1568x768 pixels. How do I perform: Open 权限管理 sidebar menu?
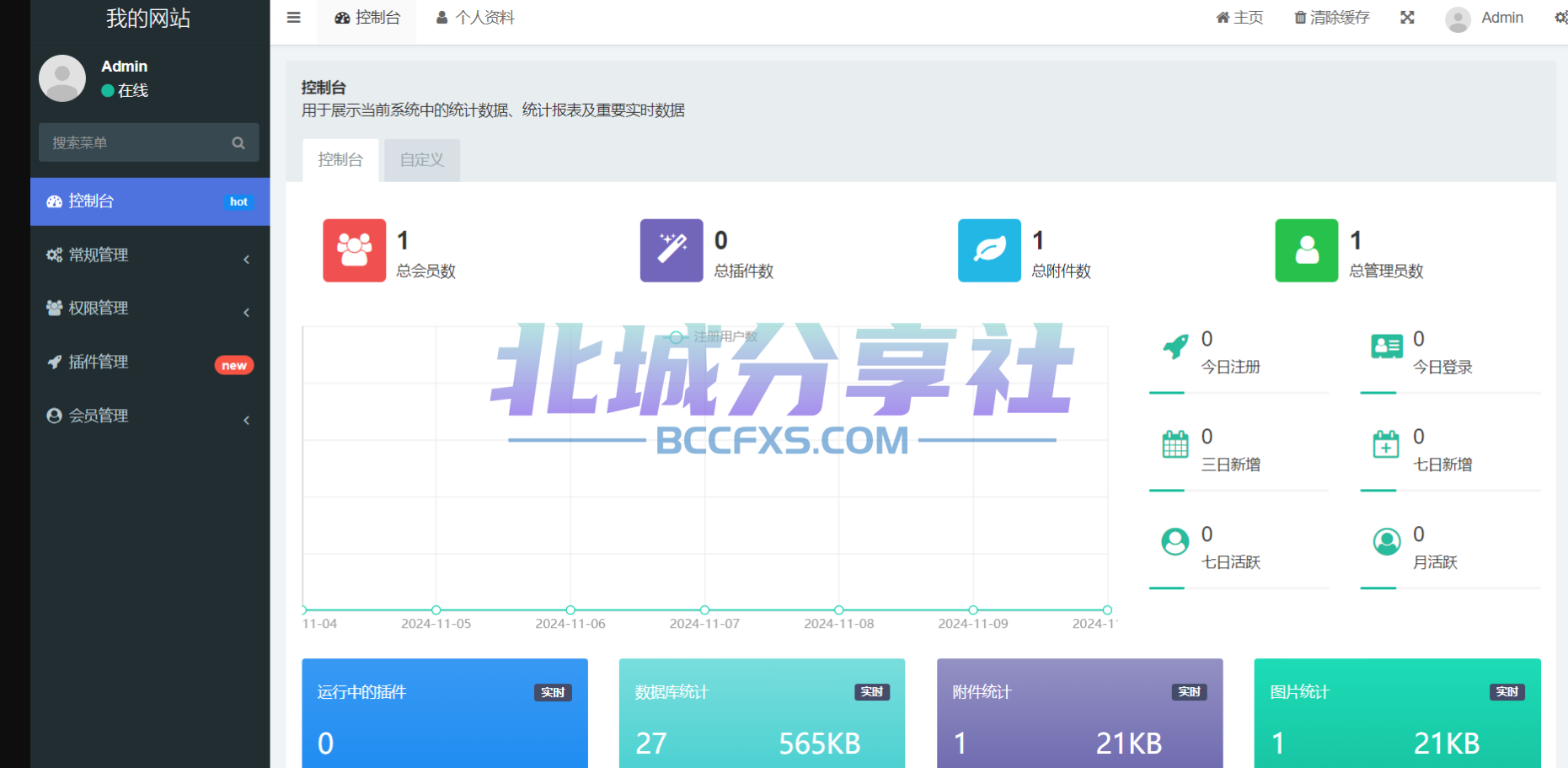(x=150, y=309)
